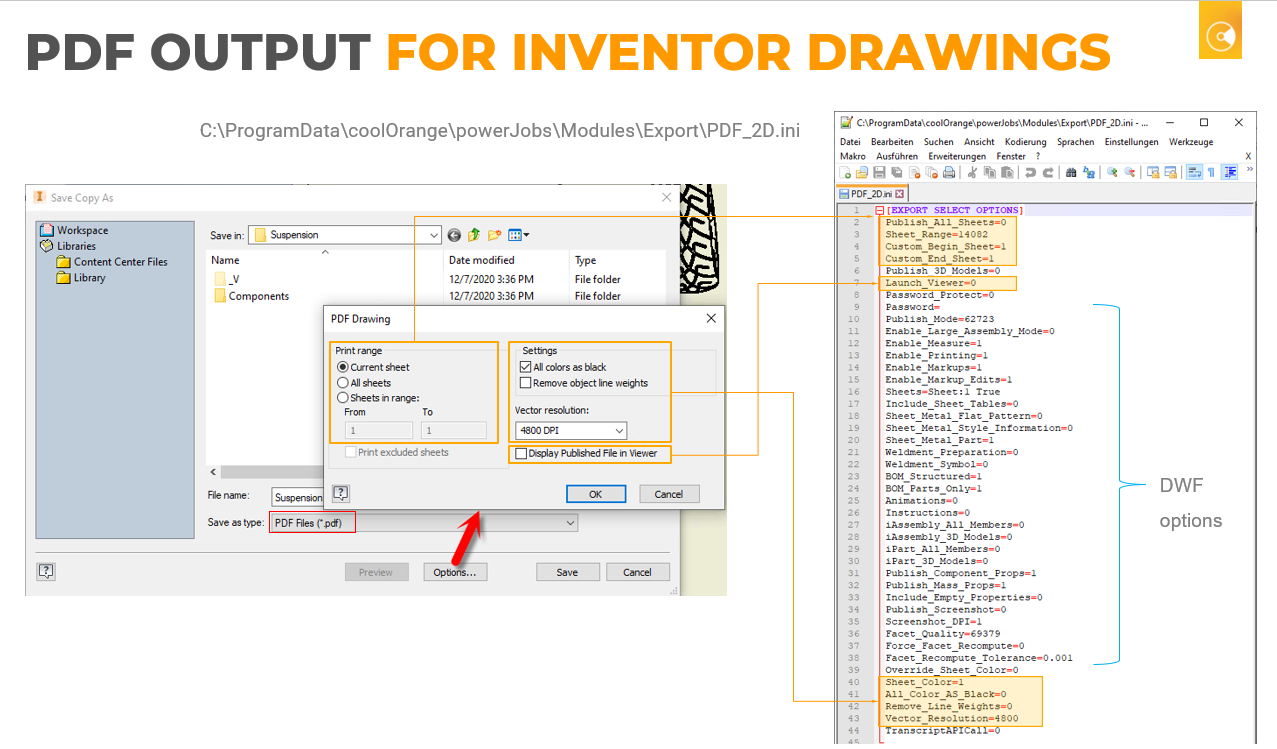Toggle Show All Characters pilcrow icon
1277x749 pixels.
(1211, 172)
